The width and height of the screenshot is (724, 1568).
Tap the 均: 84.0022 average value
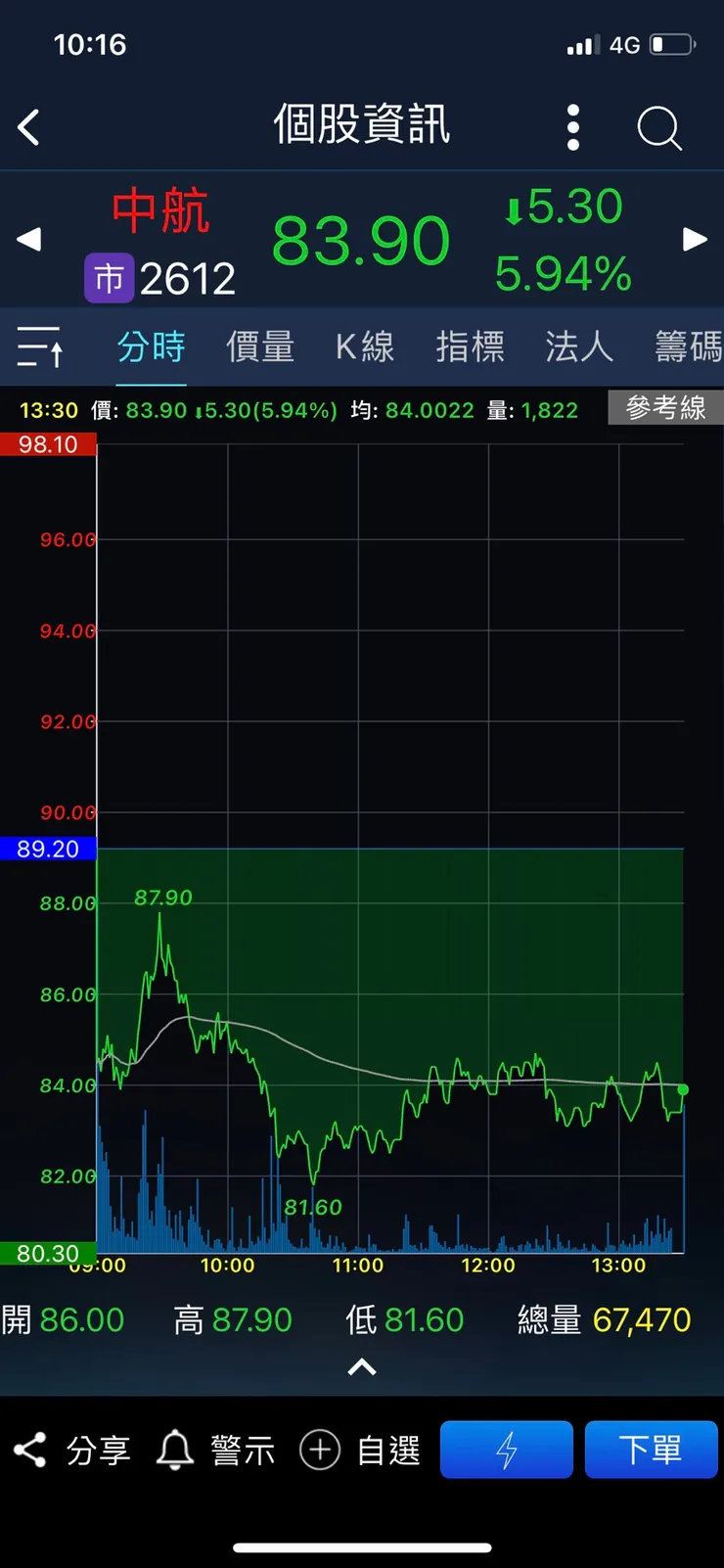413,410
